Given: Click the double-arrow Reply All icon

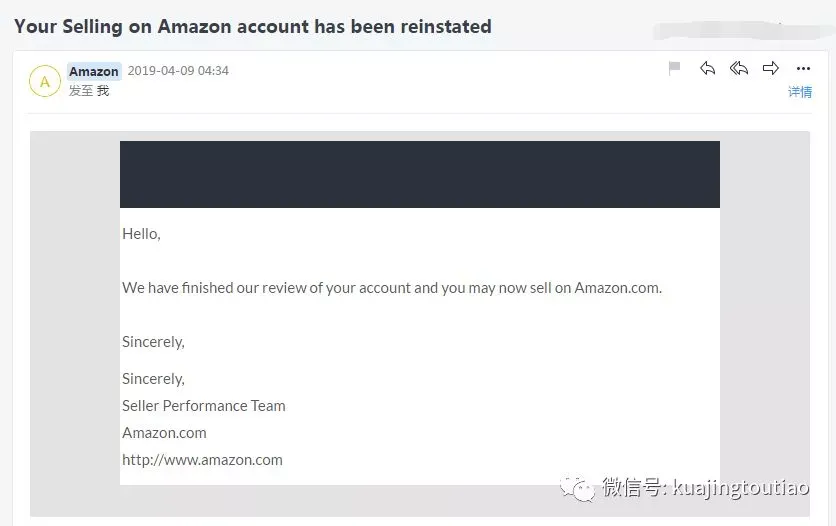Looking at the screenshot, I should coord(739,68).
